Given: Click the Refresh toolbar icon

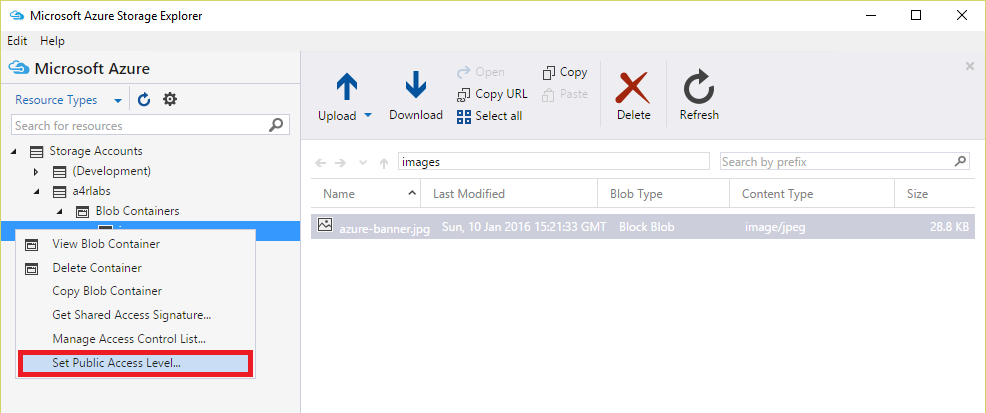Looking at the screenshot, I should [698, 87].
